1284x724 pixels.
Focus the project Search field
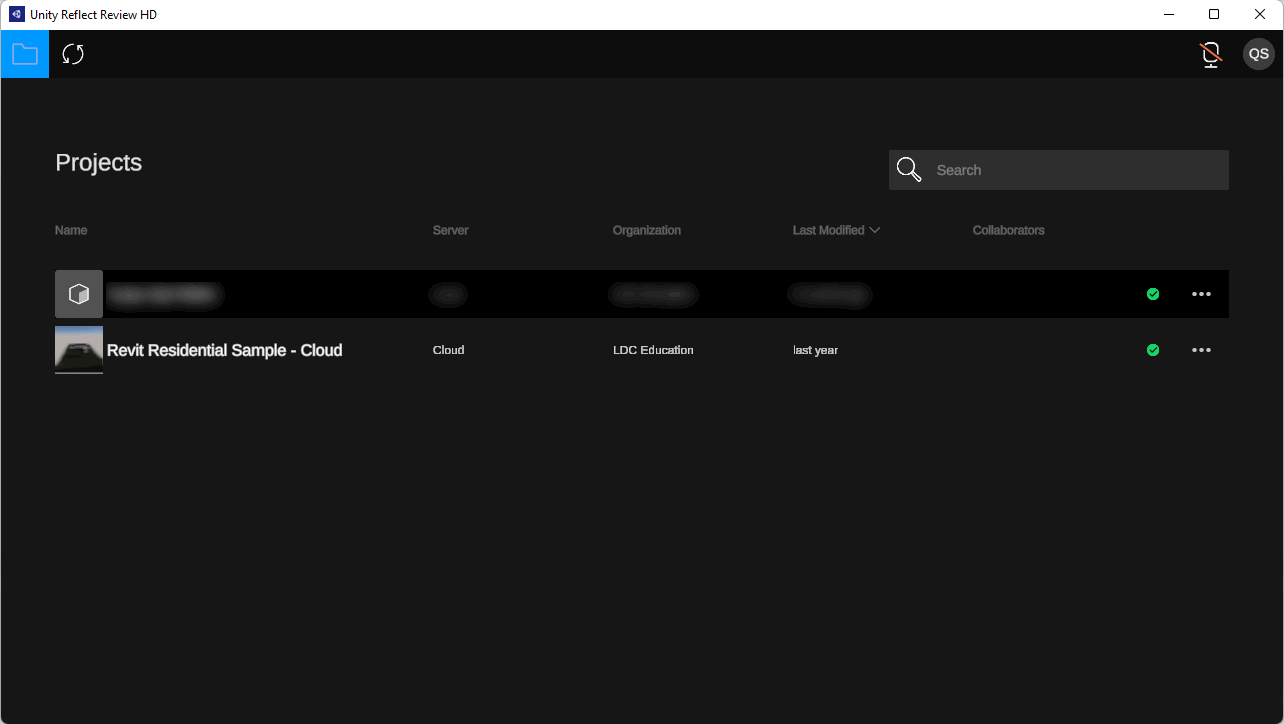pos(1059,170)
